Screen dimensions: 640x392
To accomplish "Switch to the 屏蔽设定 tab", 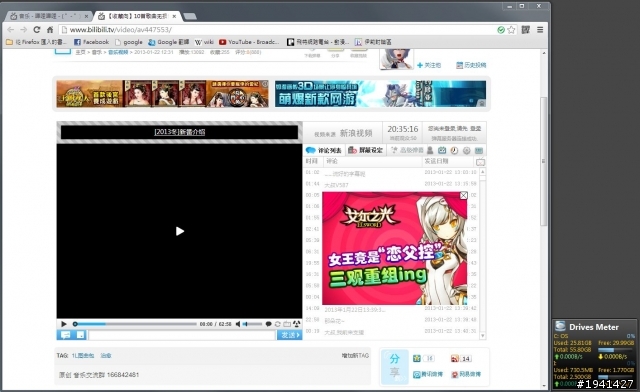I will pos(365,150).
